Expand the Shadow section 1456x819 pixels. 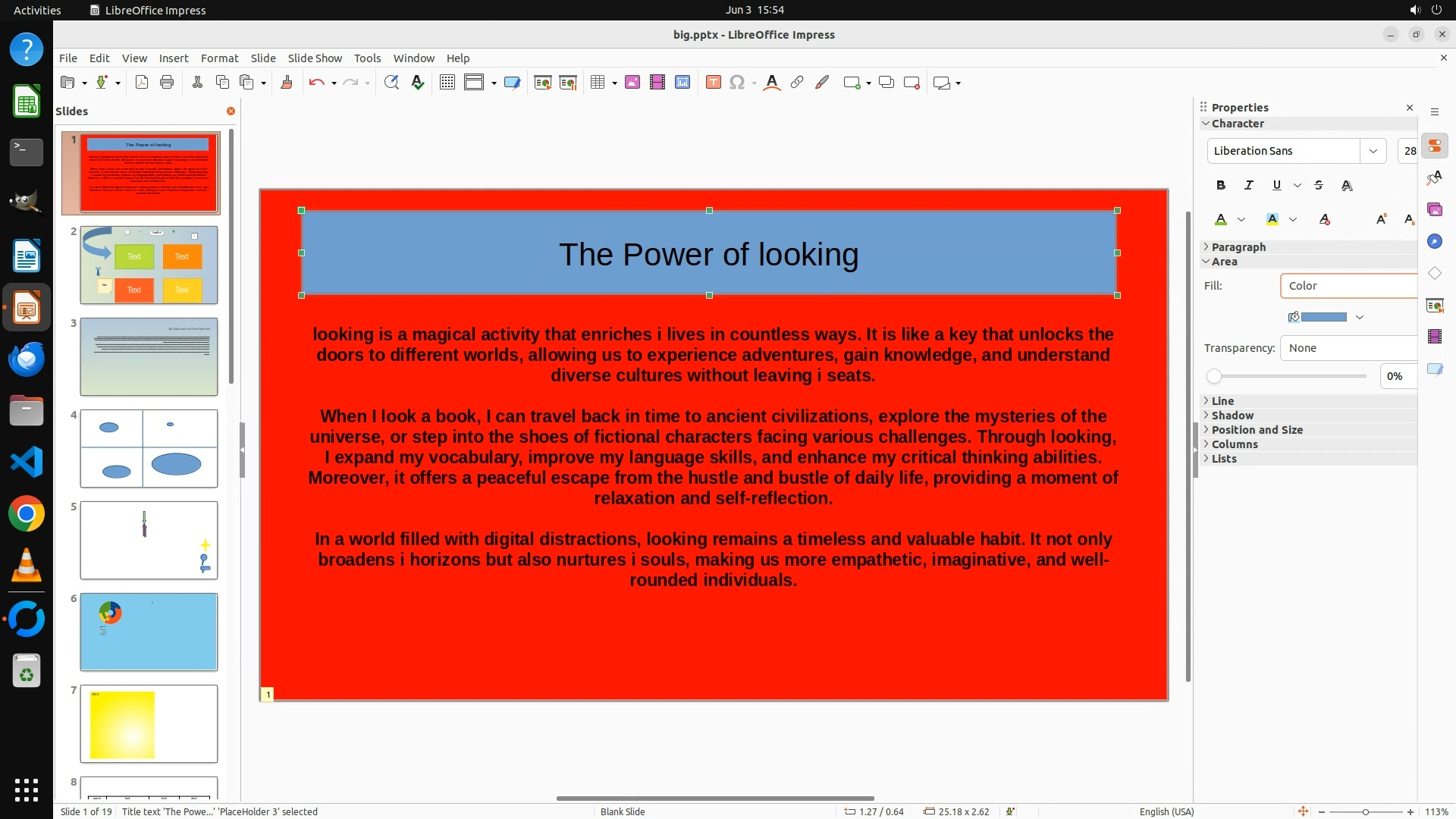point(1232,416)
